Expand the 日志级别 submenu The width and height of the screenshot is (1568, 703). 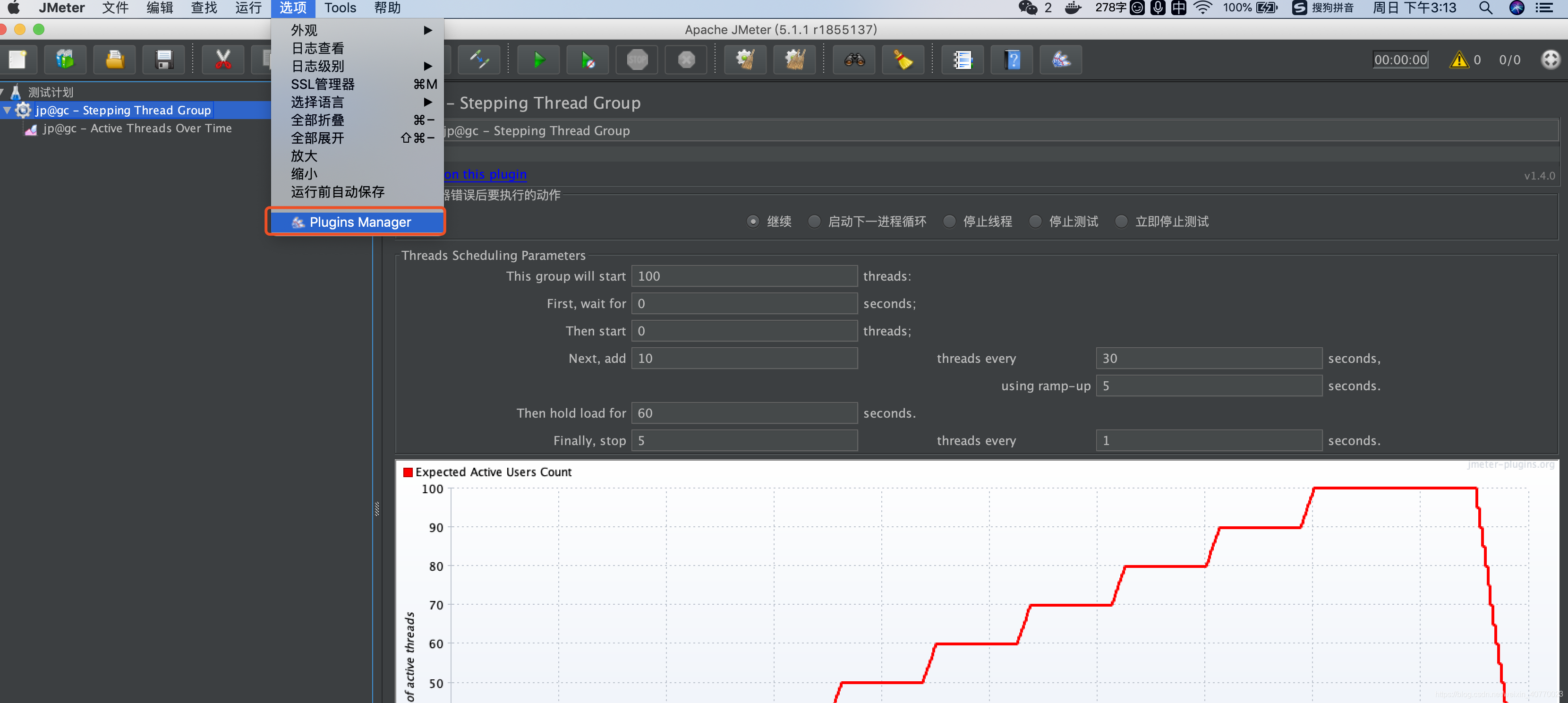pos(358,66)
